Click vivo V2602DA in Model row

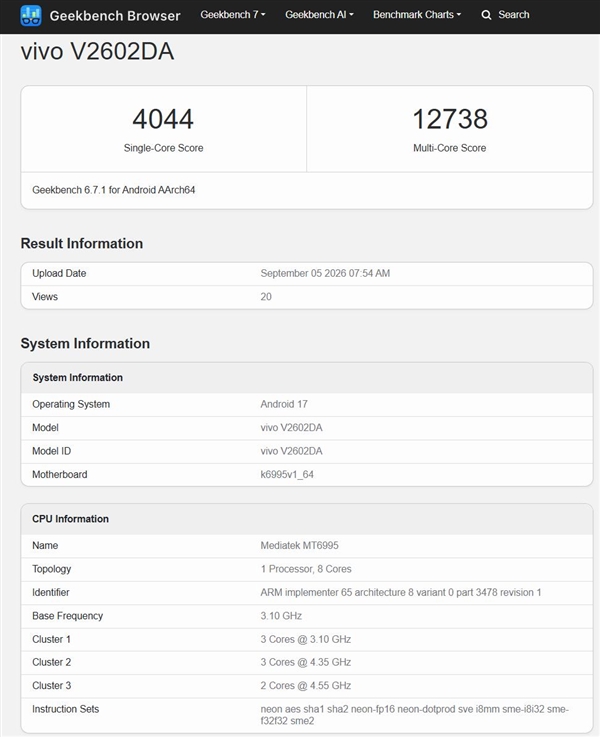point(291,428)
